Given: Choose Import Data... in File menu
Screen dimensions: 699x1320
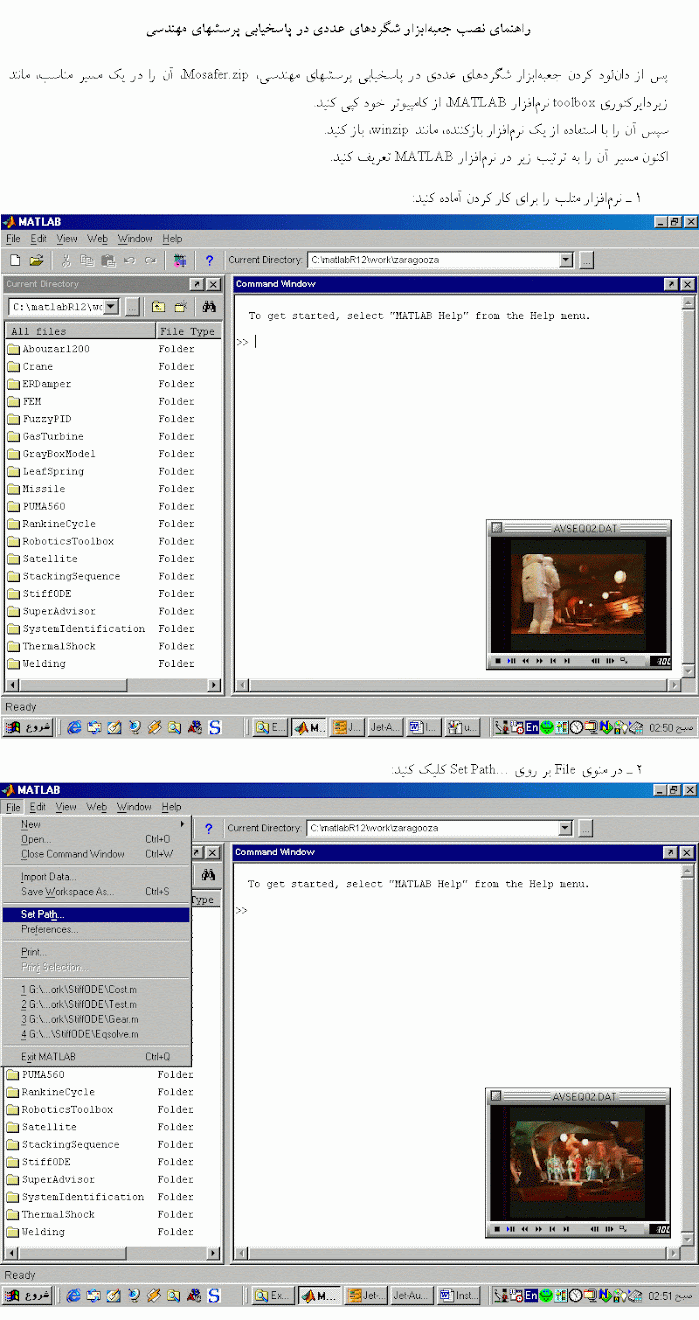Looking at the screenshot, I should point(96,877).
